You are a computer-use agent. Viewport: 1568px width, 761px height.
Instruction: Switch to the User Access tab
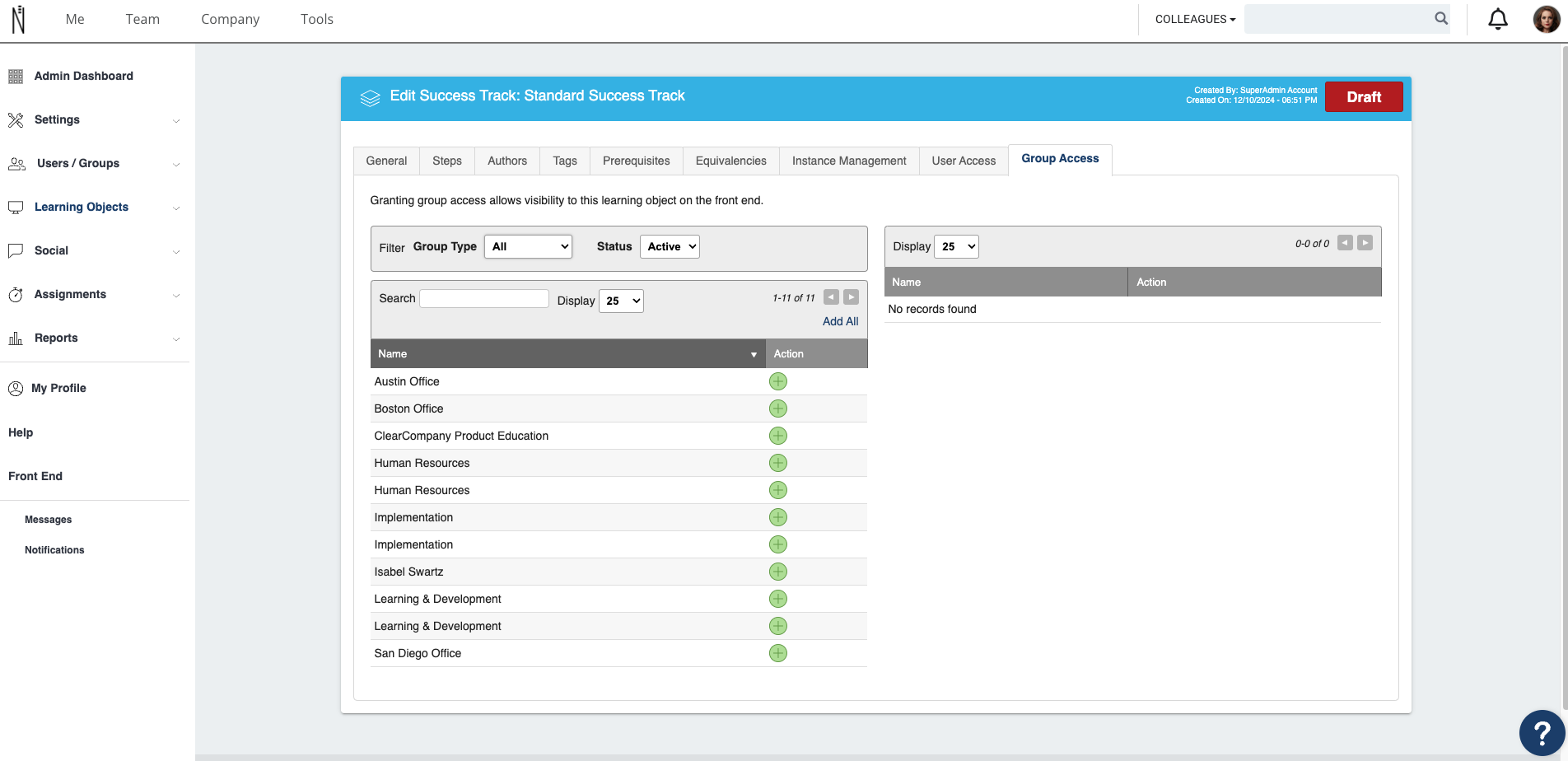964,161
